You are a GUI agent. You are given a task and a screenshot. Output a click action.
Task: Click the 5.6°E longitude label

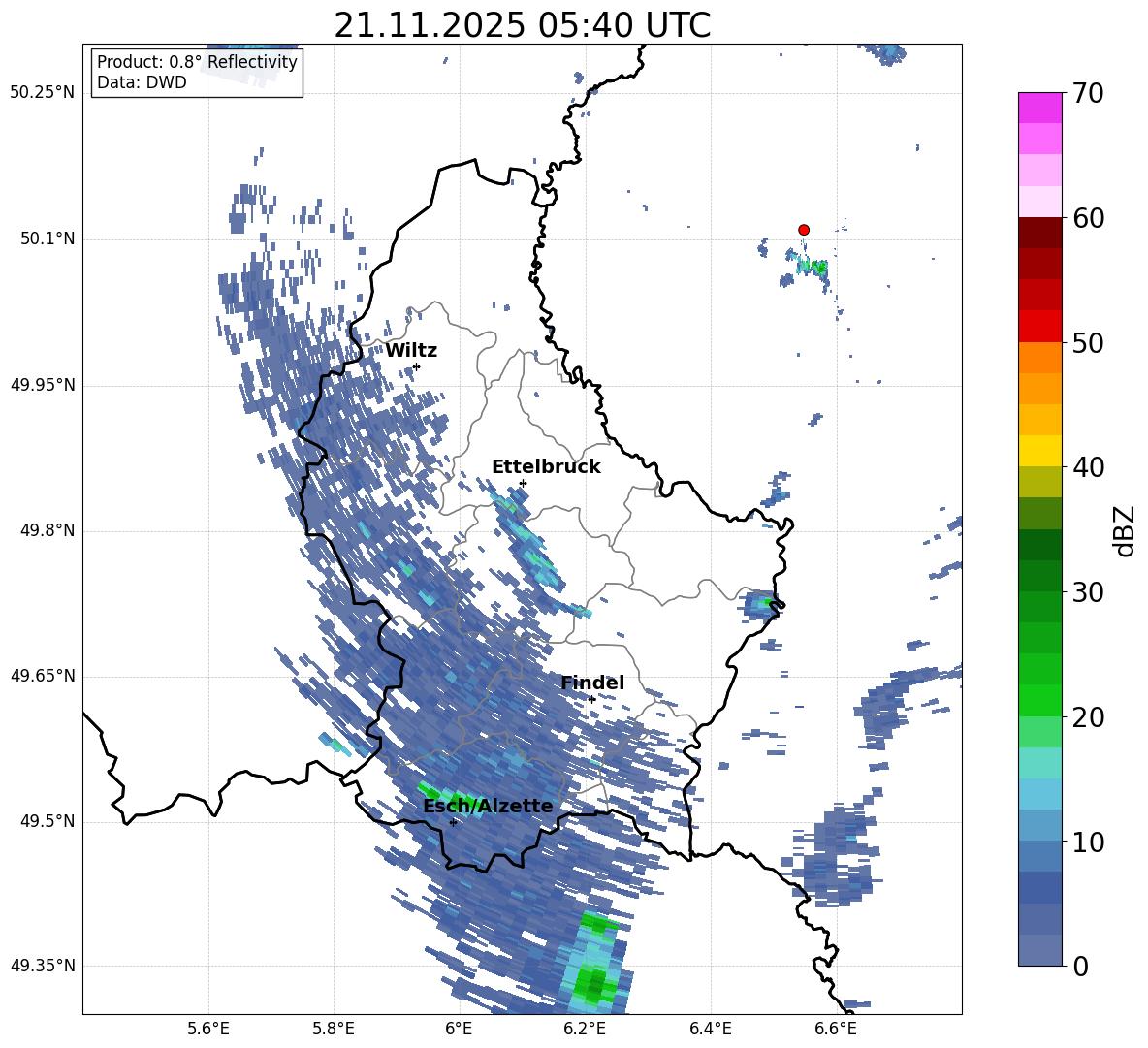208,1030
